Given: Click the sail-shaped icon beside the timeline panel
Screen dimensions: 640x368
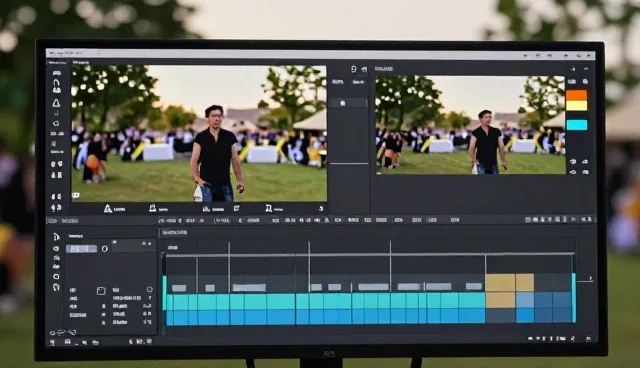Looking at the screenshot, I should pyautogui.click(x=56, y=237).
